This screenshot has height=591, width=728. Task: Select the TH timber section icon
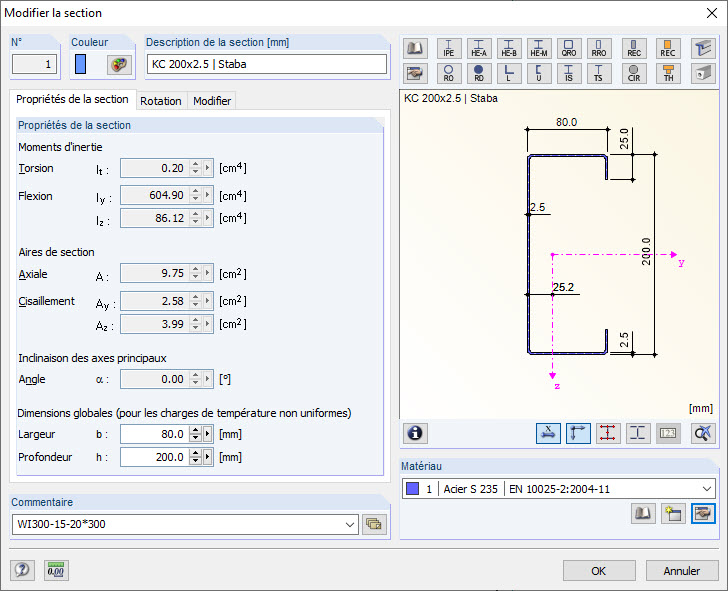coord(668,73)
